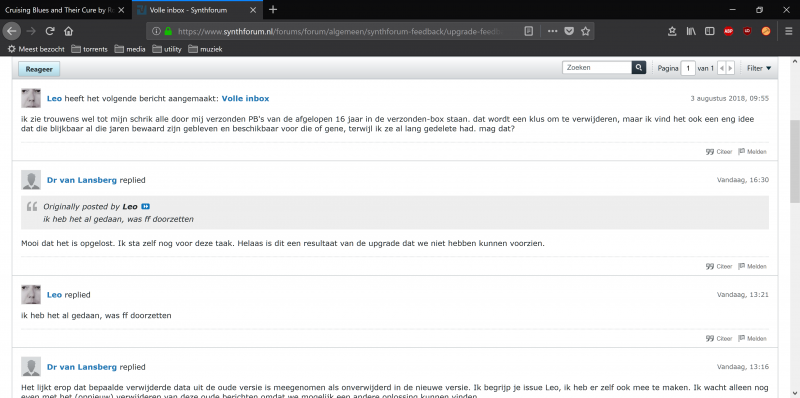
Task: Click Dr van Lansberg avatar on 16:30 reply
Action: (31, 180)
